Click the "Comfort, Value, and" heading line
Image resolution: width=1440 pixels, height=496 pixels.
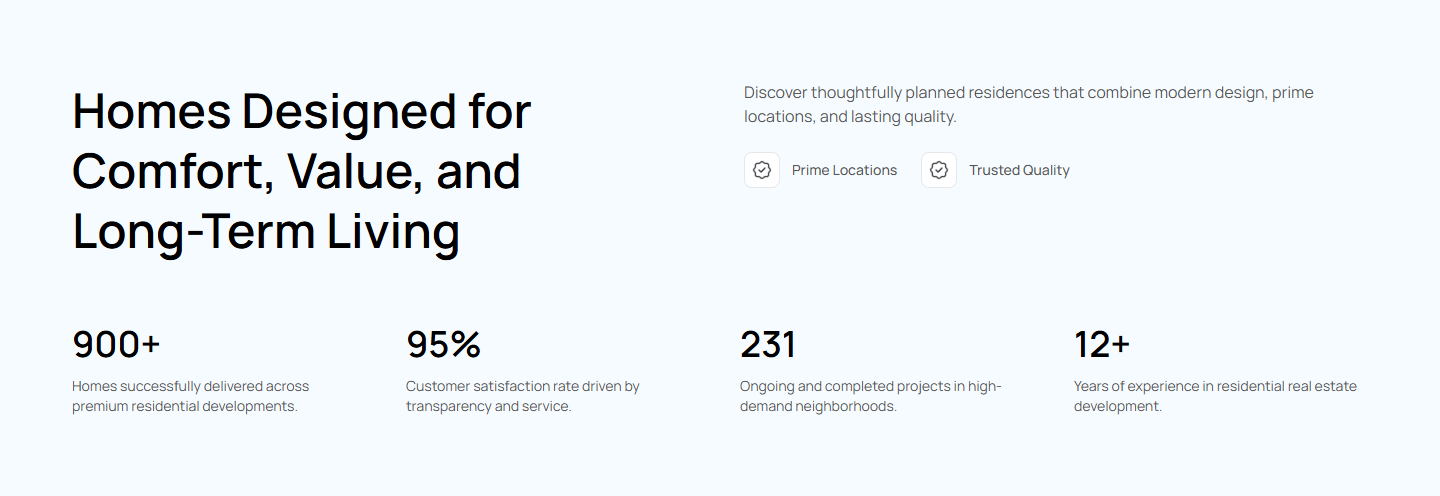[296, 171]
